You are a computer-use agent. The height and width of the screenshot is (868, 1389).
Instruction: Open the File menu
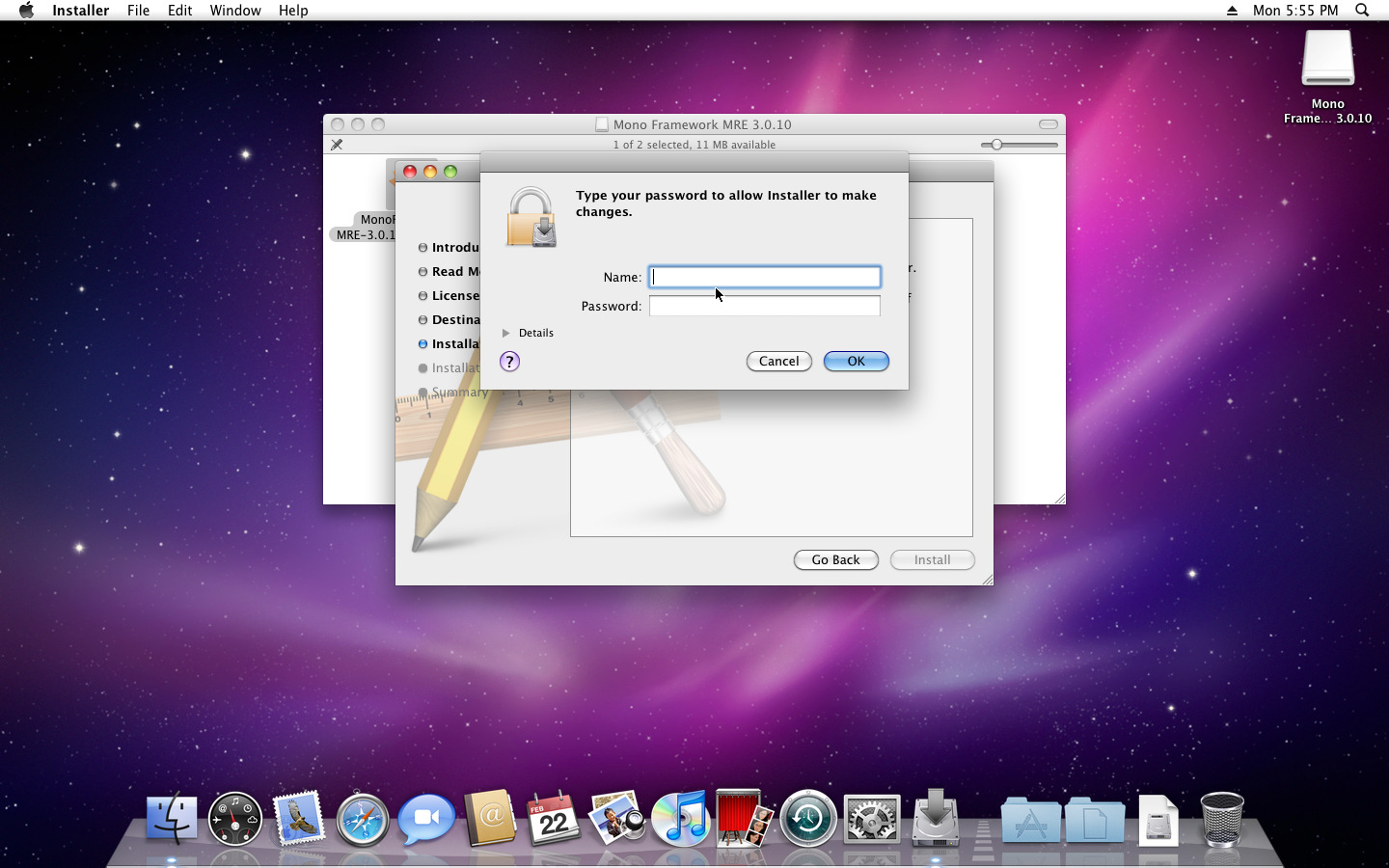(138, 11)
